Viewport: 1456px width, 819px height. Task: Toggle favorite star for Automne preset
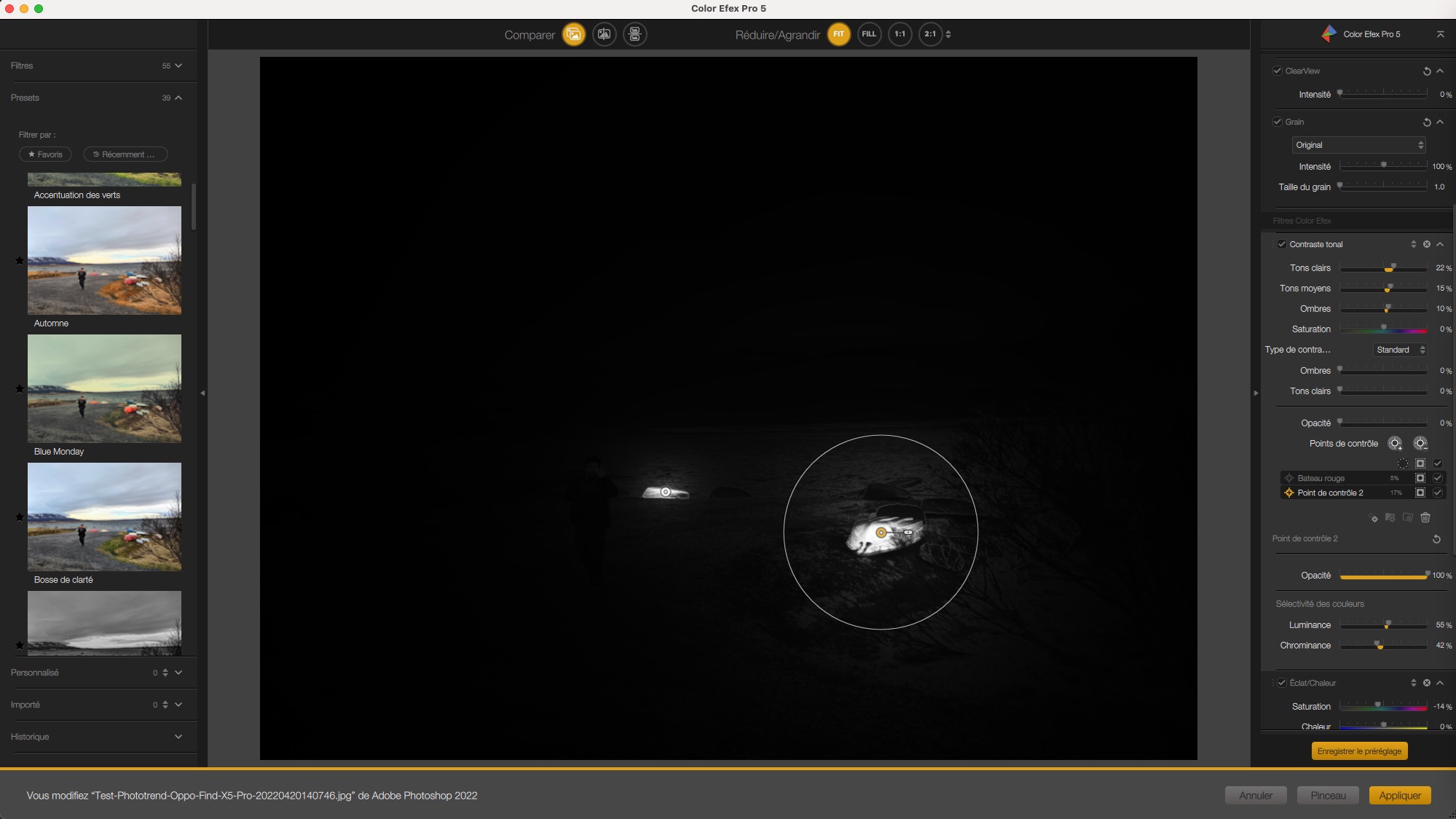pos(20,260)
